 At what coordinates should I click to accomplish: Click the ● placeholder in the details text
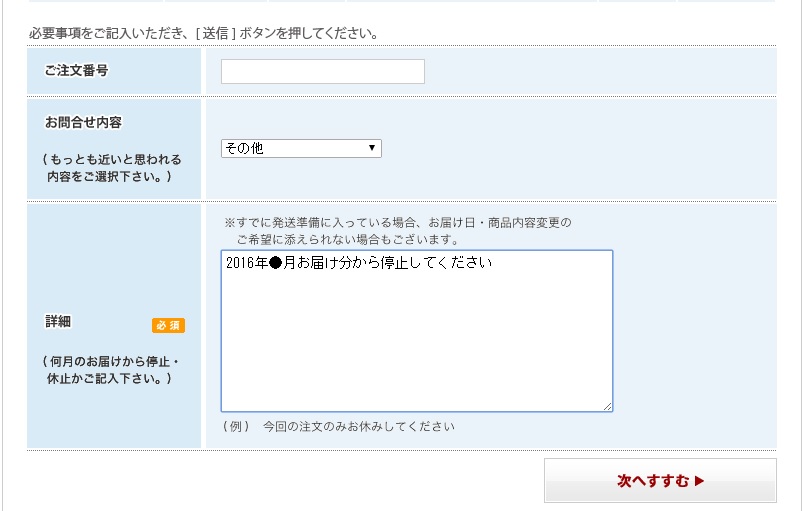pyautogui.click(x=276, y=263)
